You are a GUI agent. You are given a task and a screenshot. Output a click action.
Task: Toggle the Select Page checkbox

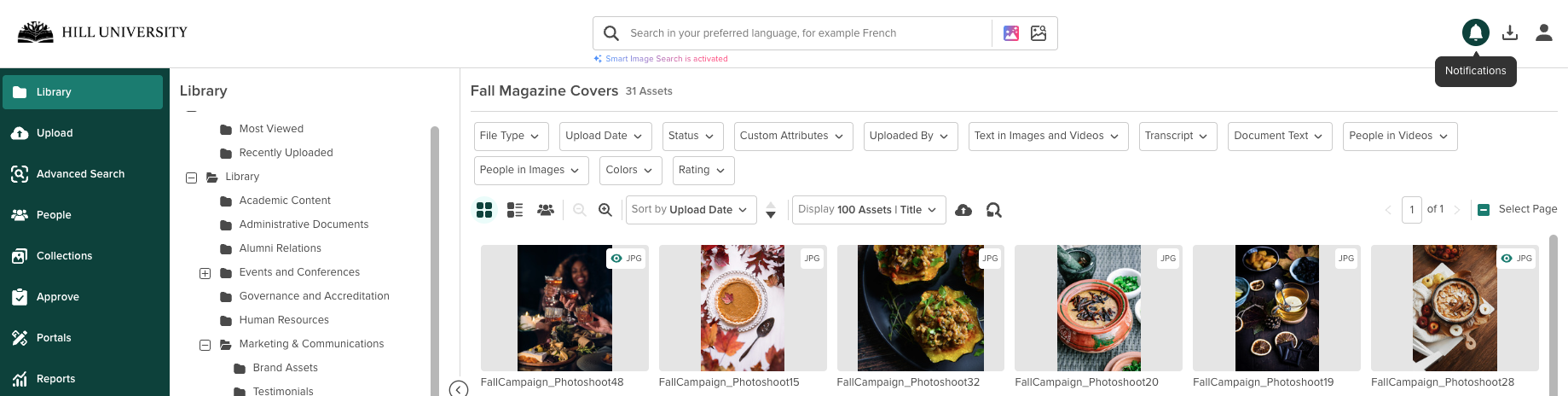1484,210
